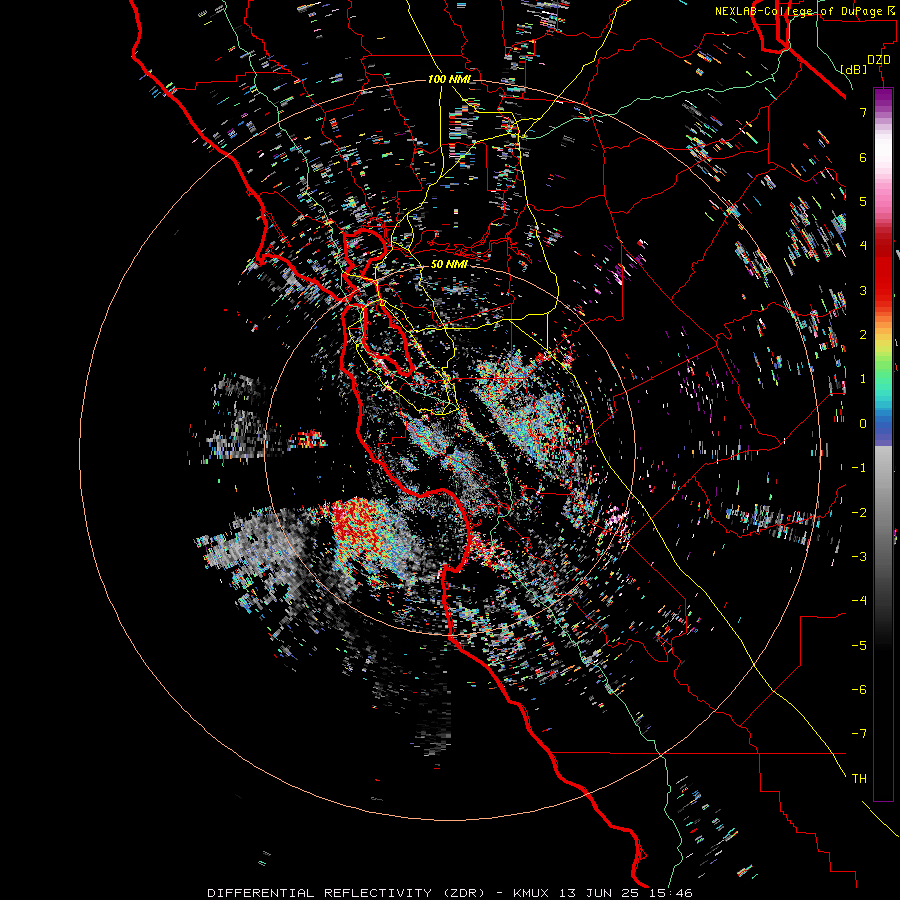
Task: Click the "DZD" legend title
Action: (x=879, y=60)
